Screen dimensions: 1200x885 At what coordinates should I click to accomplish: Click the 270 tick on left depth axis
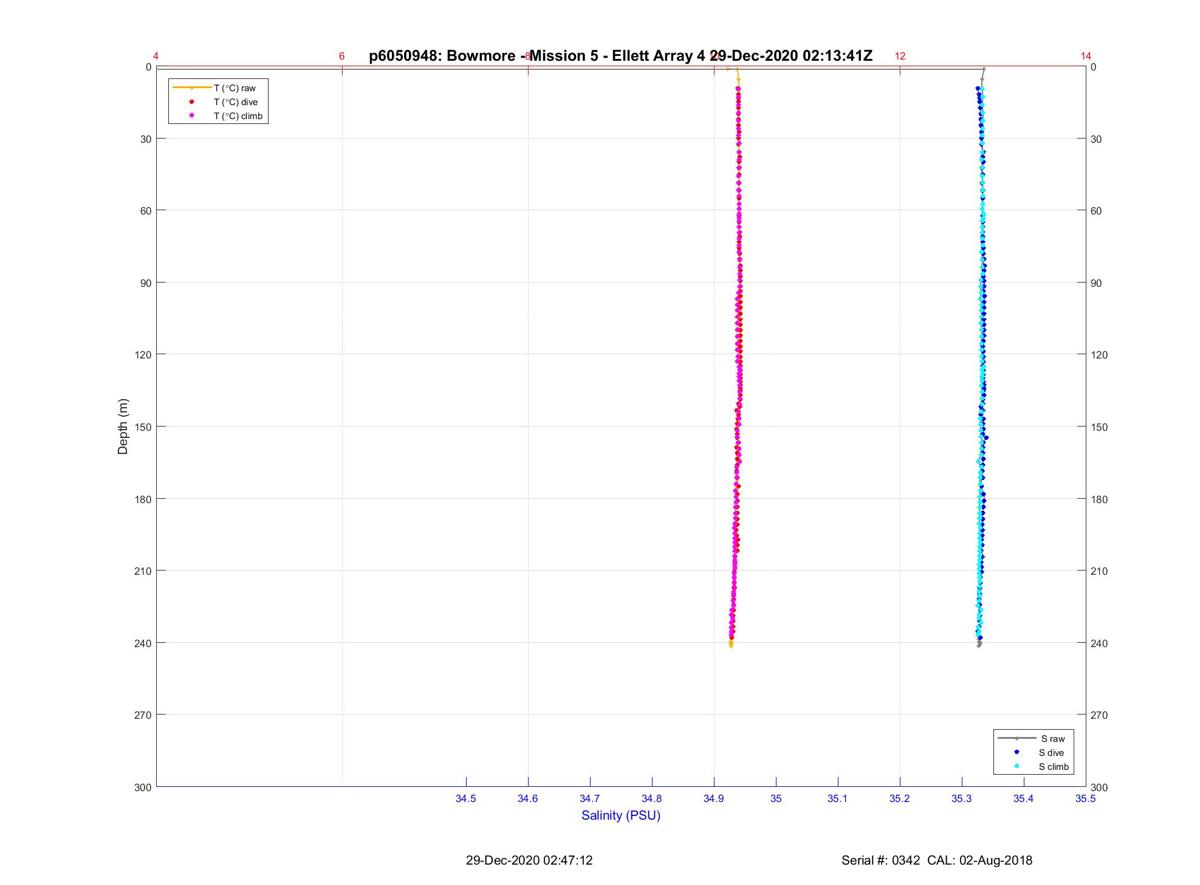coord(143,715)
